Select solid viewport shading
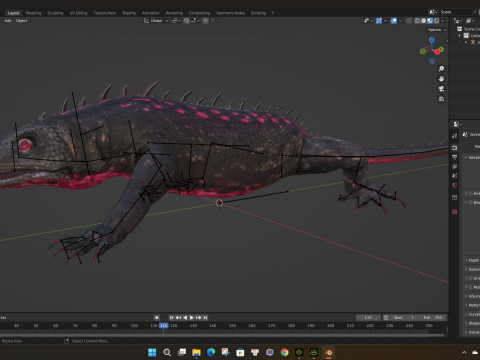The width and height of the screenshot is (480, 360). (424, 21)
